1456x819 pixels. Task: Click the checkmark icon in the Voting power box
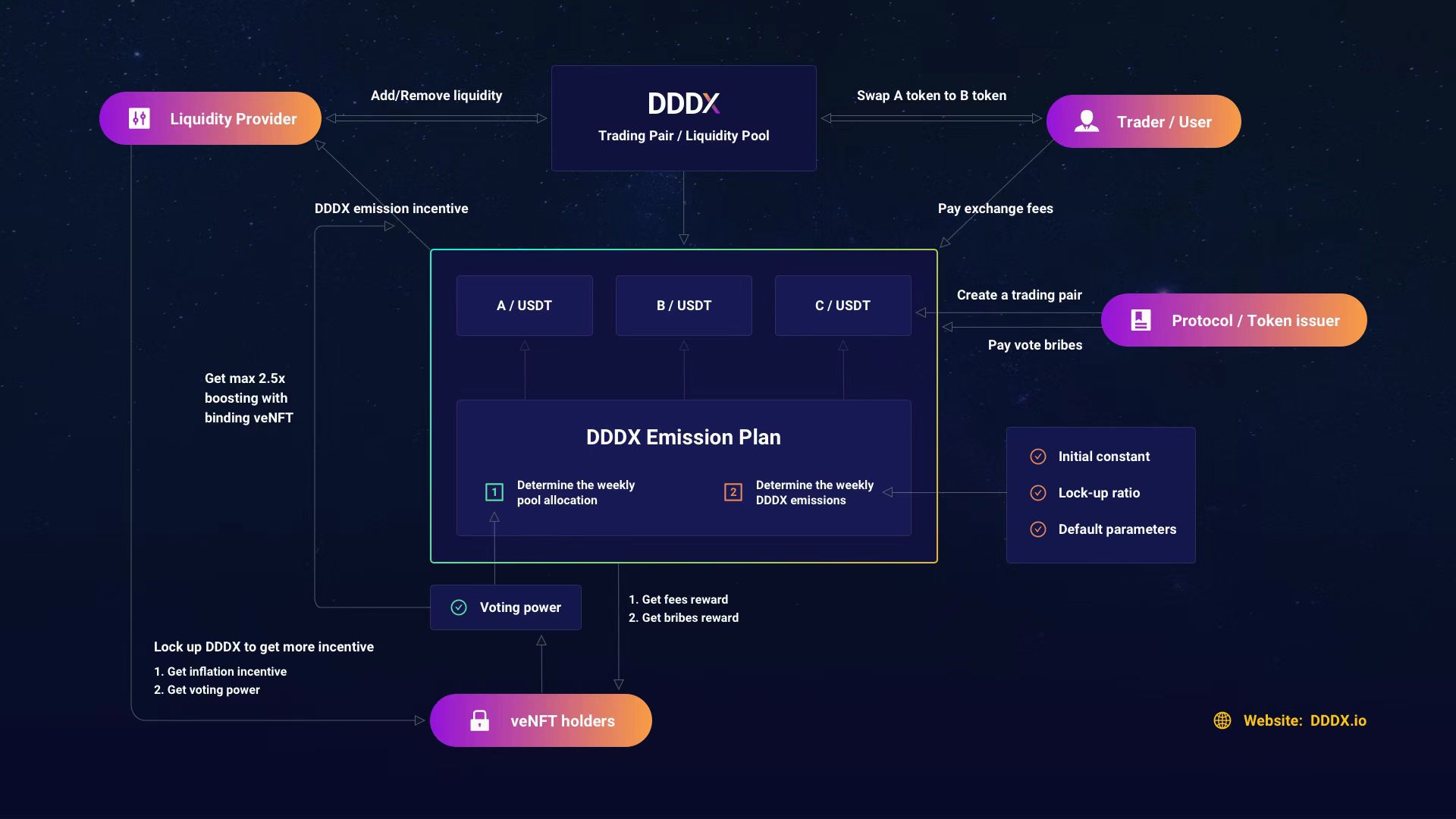point(458,607)
